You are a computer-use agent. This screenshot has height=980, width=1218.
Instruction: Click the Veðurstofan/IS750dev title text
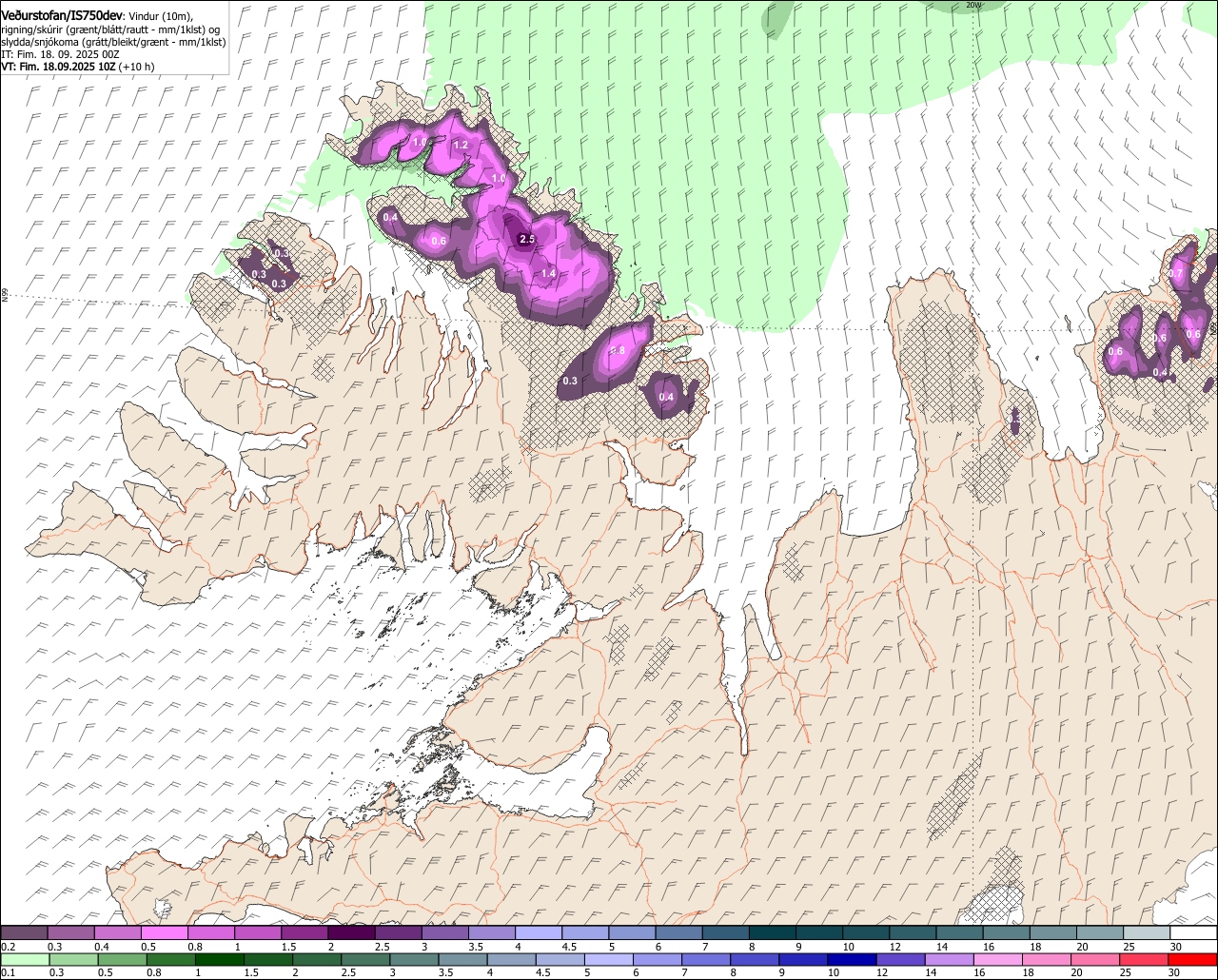pyautogui.click(x=63, y=15)
